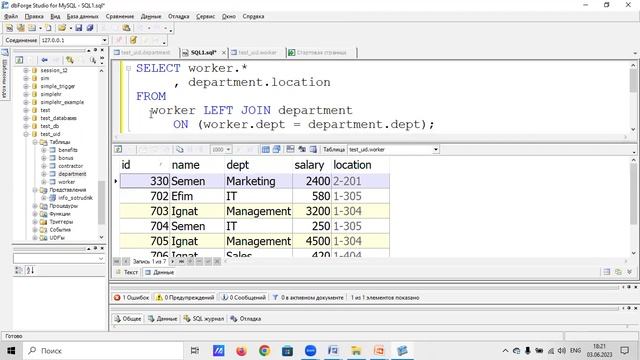Open the Windows Start menu

(11, 351)
